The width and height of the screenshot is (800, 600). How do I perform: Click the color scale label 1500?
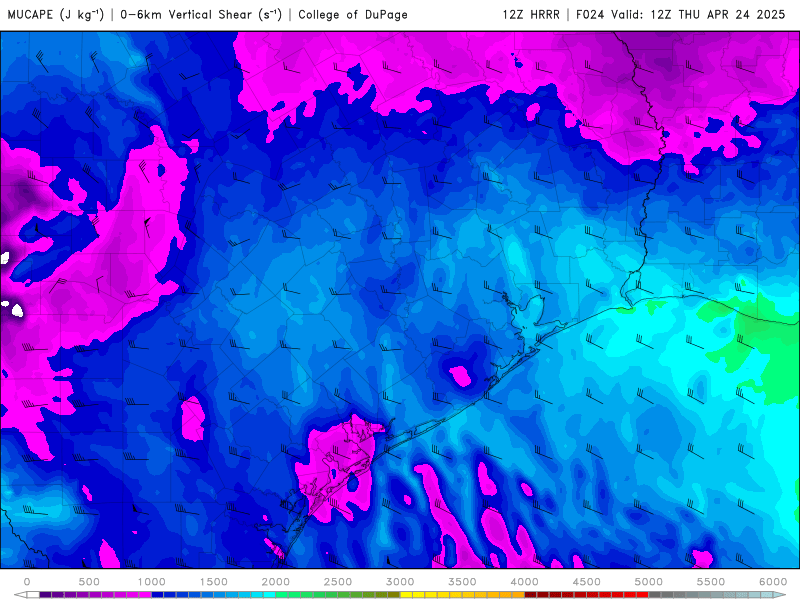pyautogui.click(x=213, y=582)
